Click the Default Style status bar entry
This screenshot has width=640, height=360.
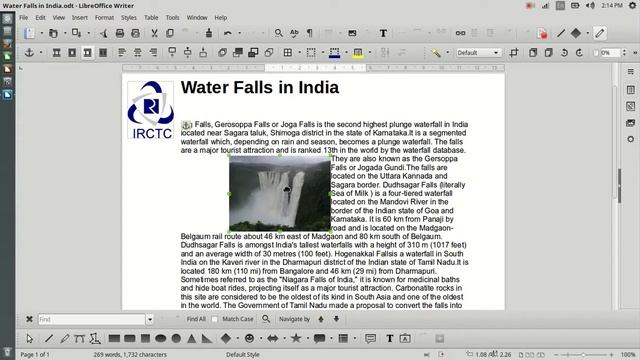click(243, 355)
